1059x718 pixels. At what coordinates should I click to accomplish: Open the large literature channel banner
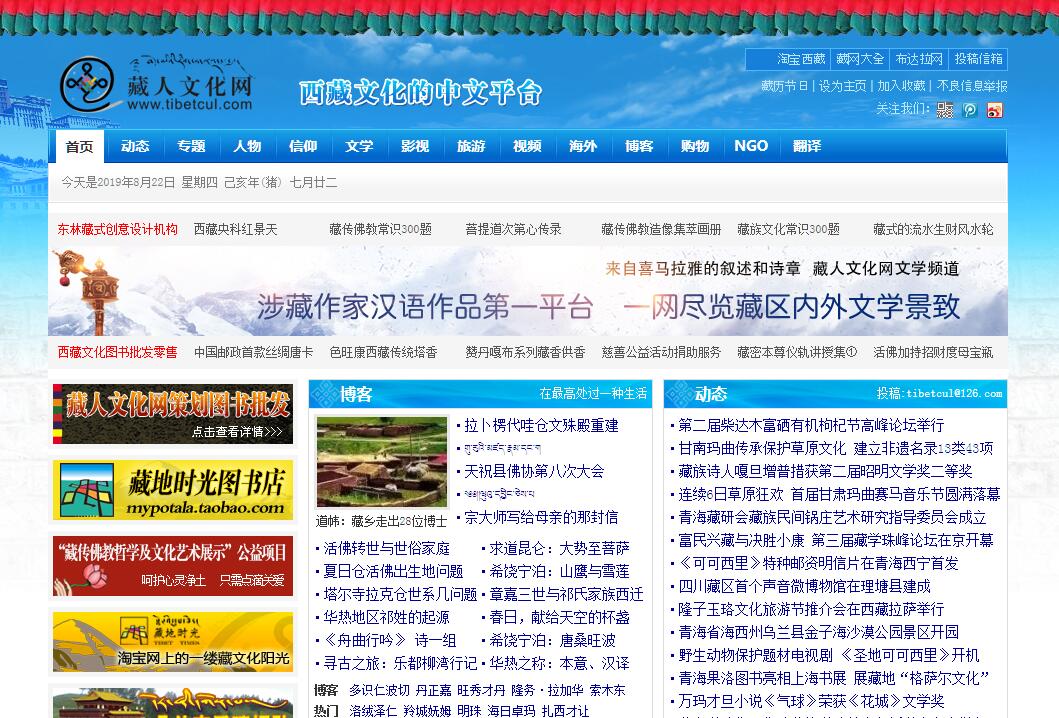point(527,291)
